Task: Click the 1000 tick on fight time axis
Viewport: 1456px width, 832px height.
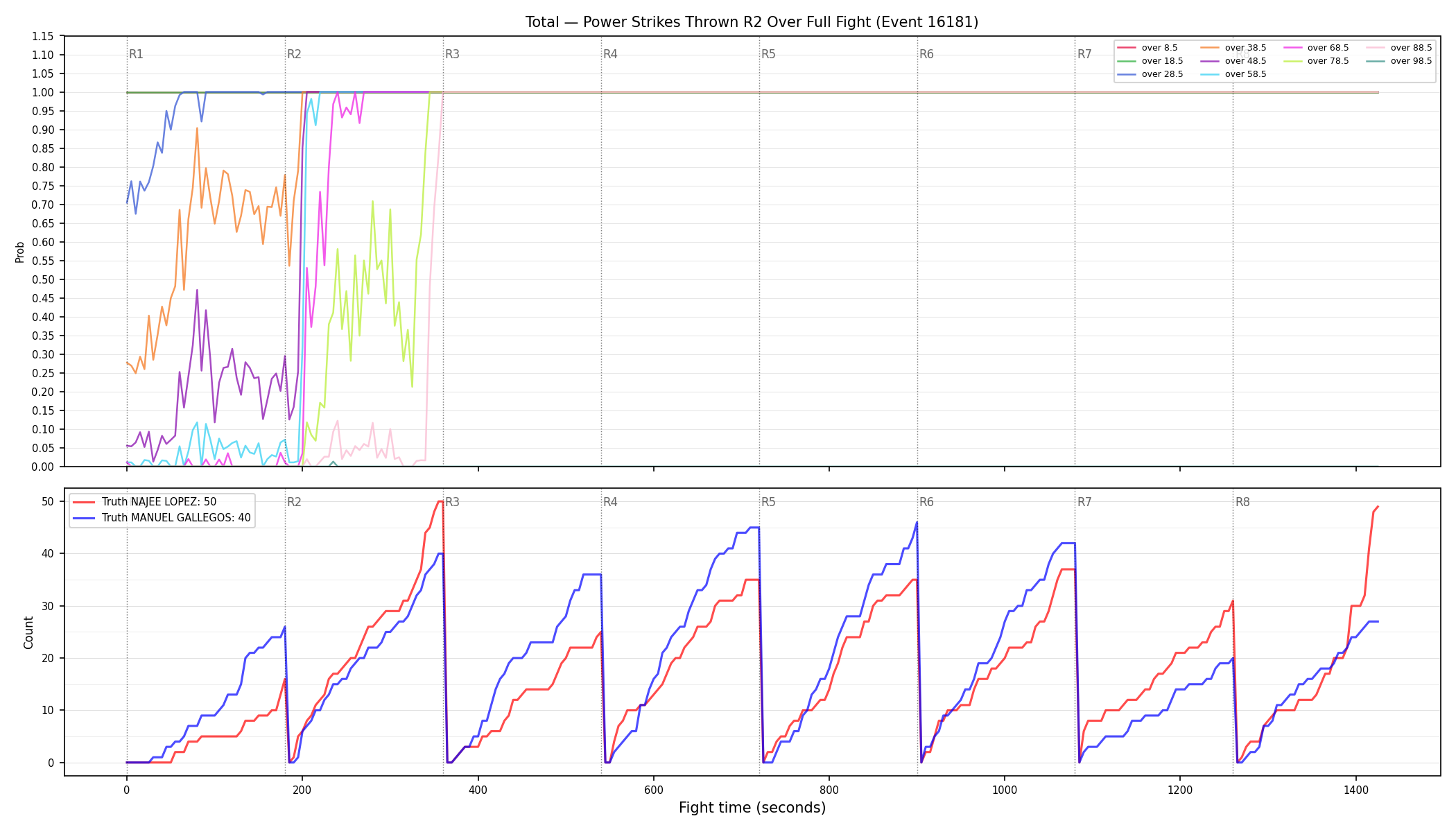Action: (x=1005, y=790)
